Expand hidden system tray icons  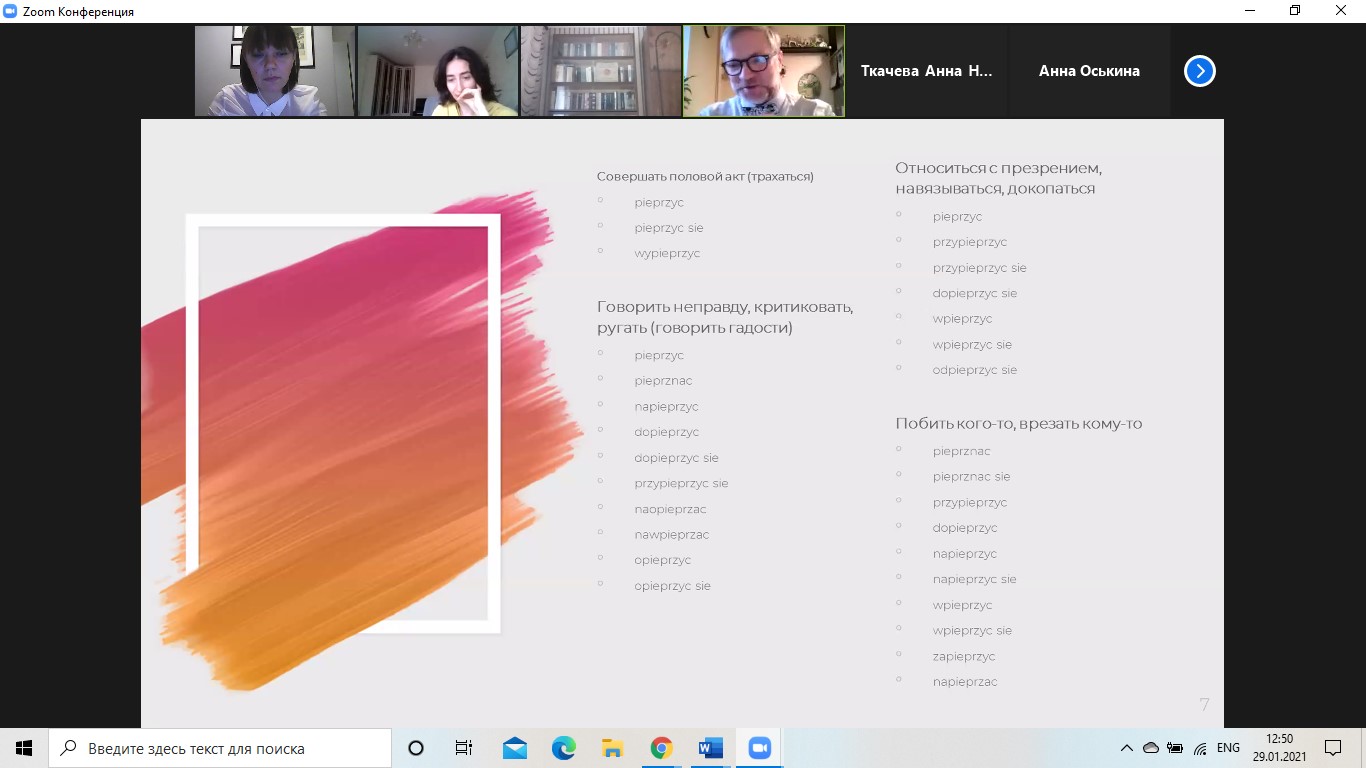pos(1126,748)
